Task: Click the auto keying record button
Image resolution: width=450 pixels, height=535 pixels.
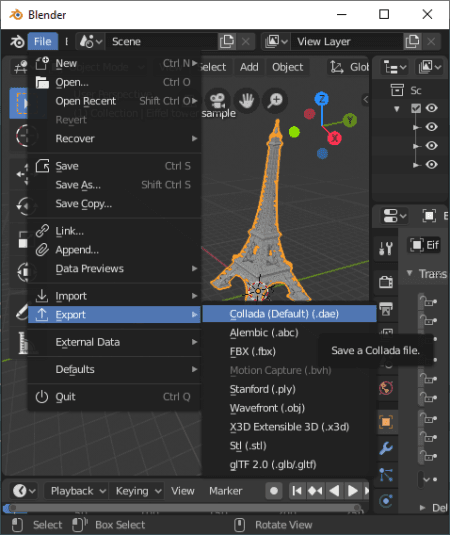Action: click(x=274, y=491)
